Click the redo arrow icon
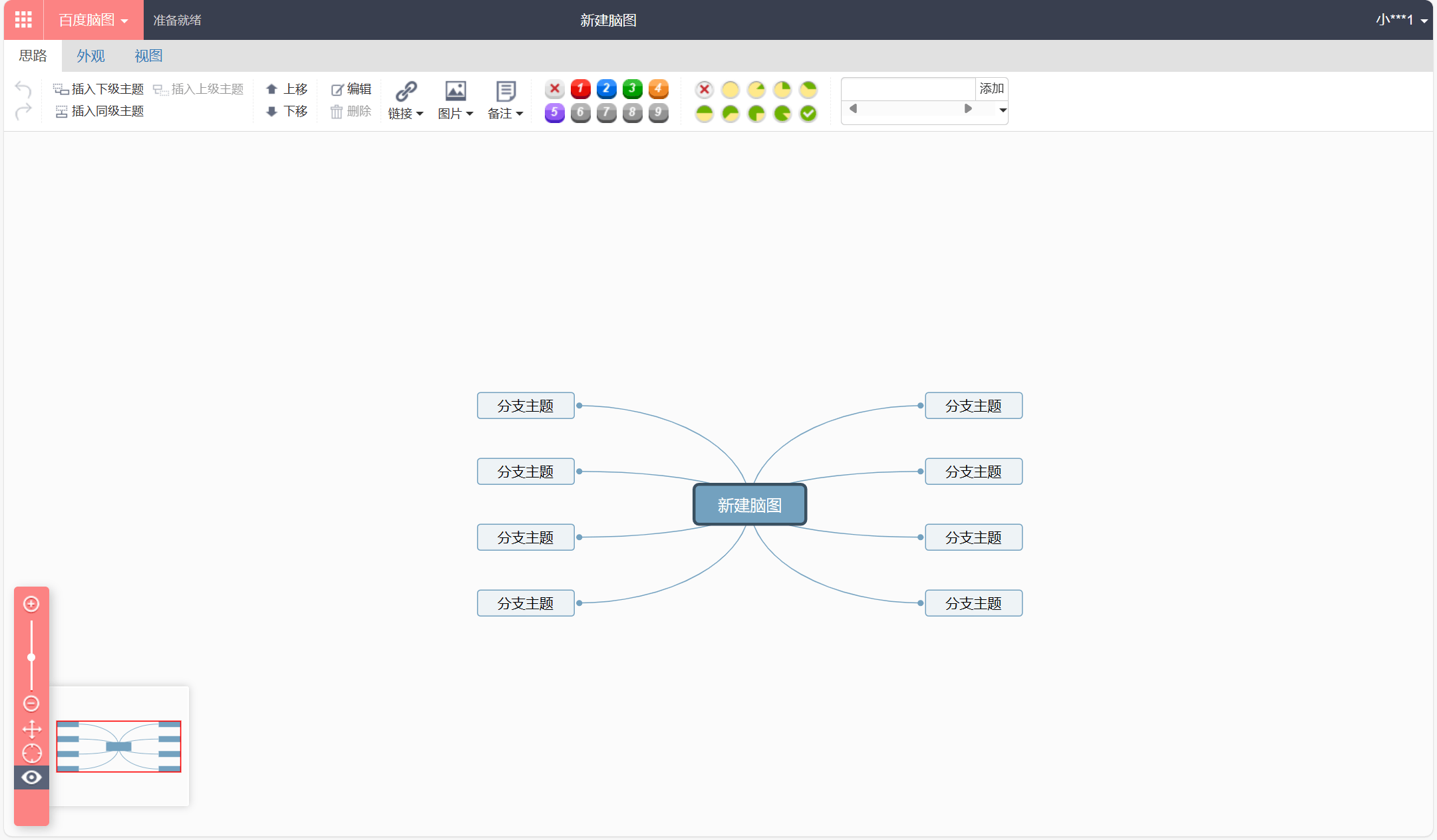 (x=23, y=111)
